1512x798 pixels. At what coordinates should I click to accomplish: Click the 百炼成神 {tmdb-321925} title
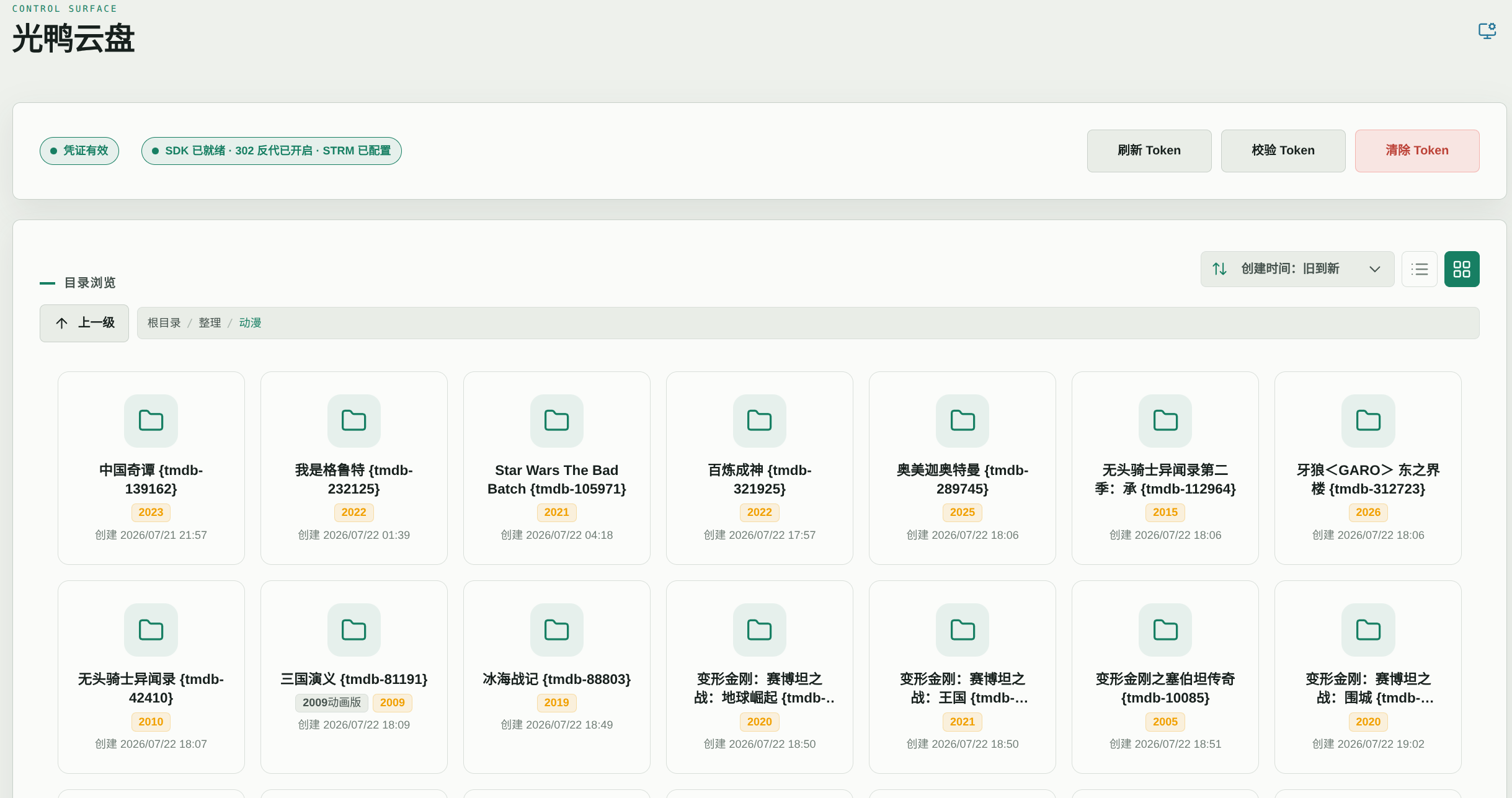pyautogui.click(x=760, y=479)
